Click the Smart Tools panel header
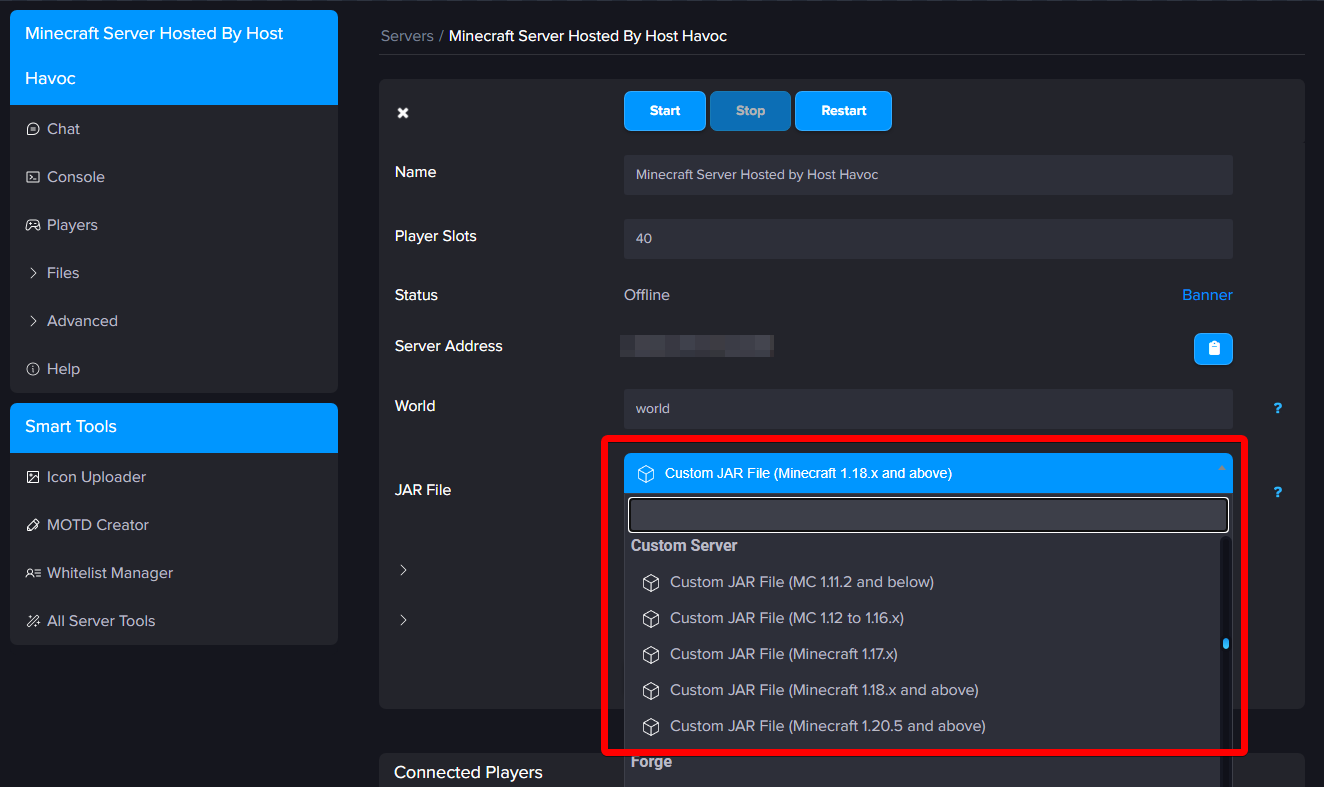 tap(174, 428)
